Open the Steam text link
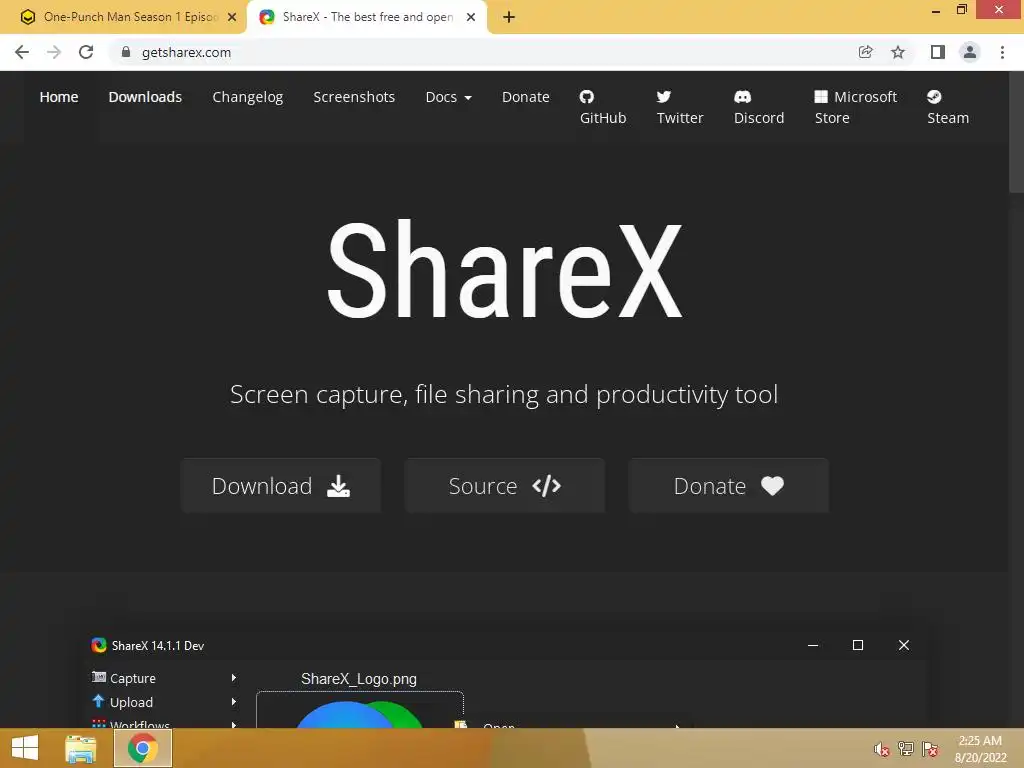The image size is (1024, 768). (948, 118)
